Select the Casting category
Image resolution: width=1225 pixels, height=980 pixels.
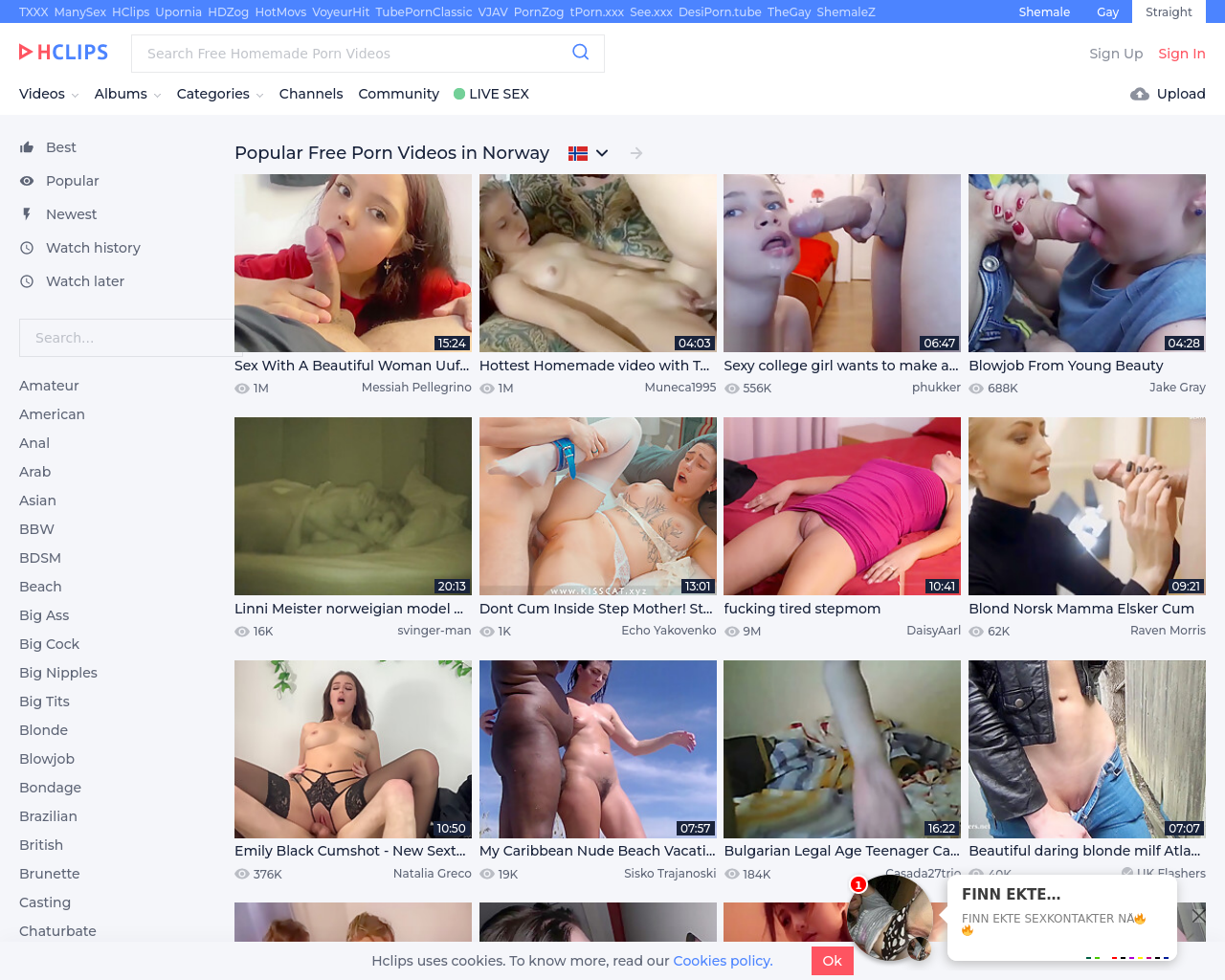point(45,902)
